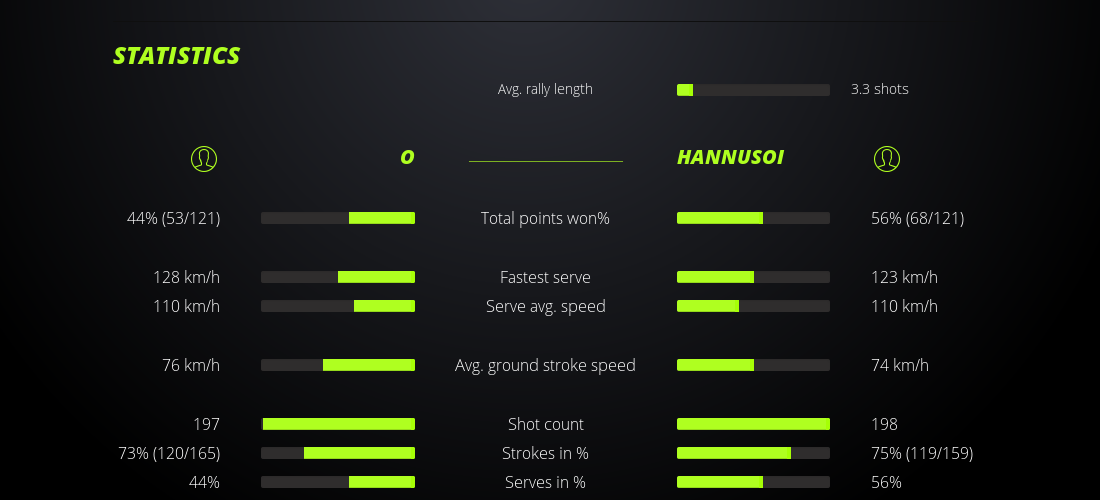Click the left Serve avg. speed bar

(338, 306)
